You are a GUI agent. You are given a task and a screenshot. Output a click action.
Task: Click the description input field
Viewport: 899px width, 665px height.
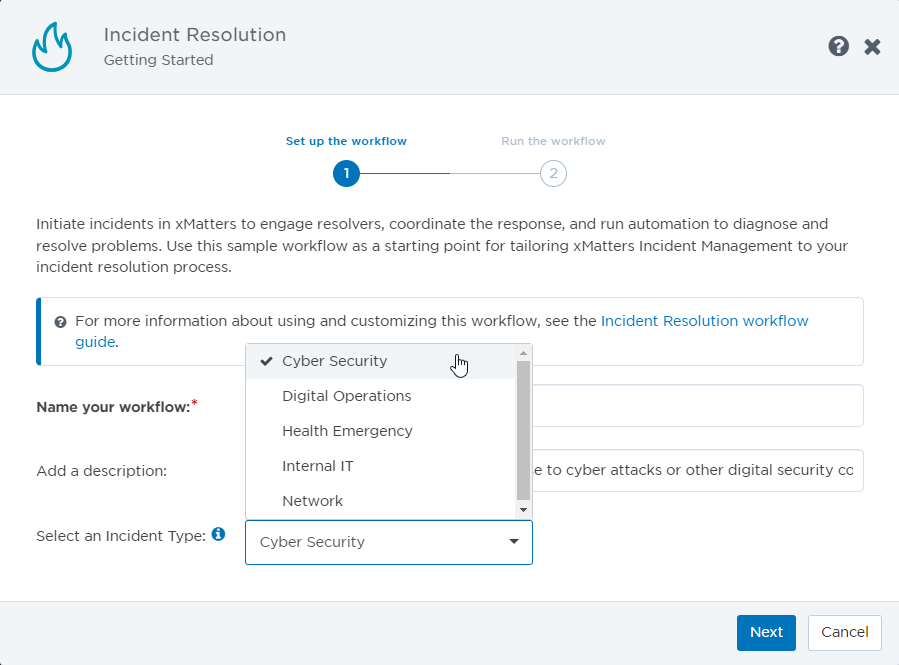[697, 471]
